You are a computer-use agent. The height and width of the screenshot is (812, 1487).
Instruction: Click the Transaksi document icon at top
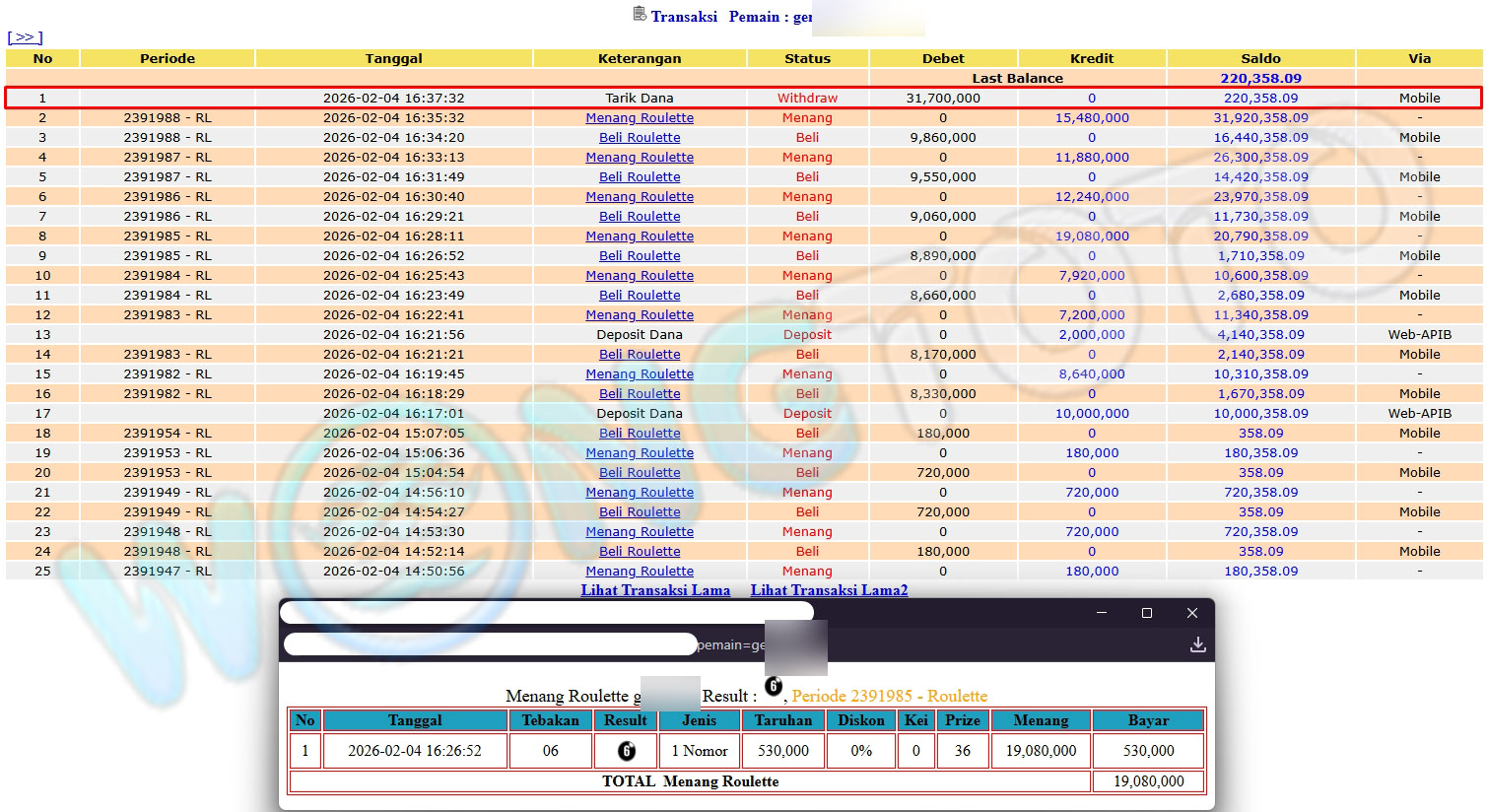click(x=640, y=14)
